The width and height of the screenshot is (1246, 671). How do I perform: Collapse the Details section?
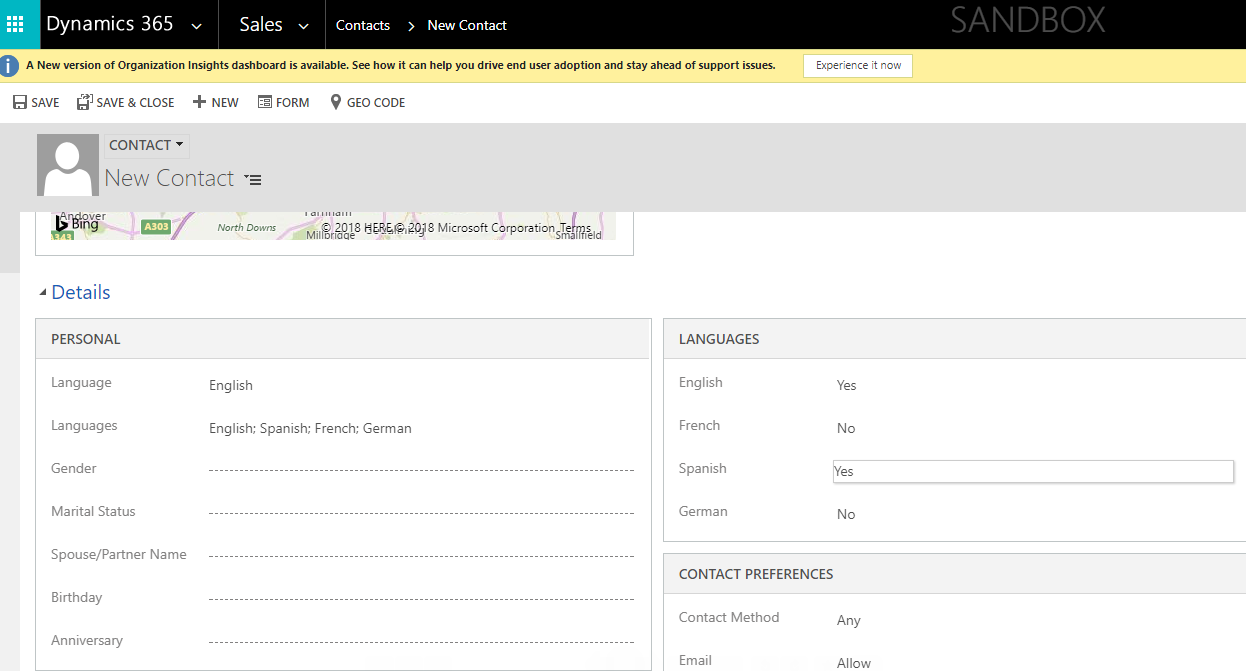tap(43, 292)
